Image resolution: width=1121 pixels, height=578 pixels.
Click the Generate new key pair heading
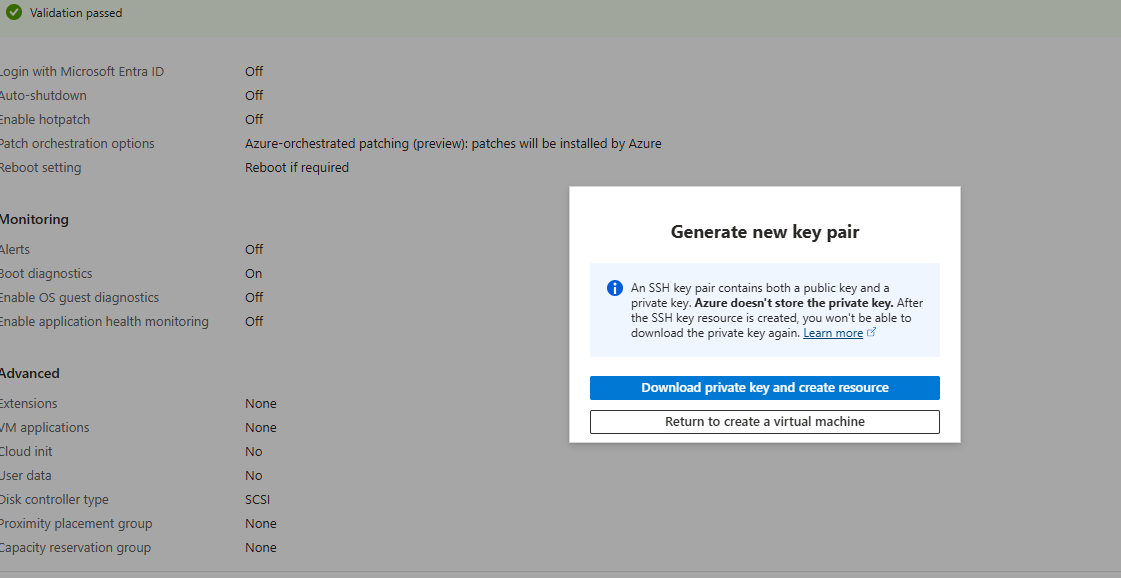(764, 232)
